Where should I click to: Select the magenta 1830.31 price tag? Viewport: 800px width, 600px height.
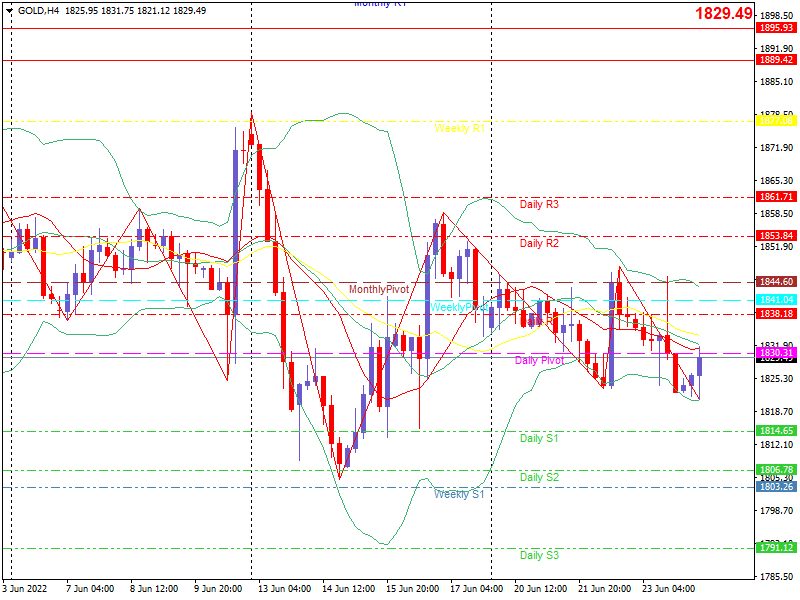pyautogui.click(x=776, y=353)
